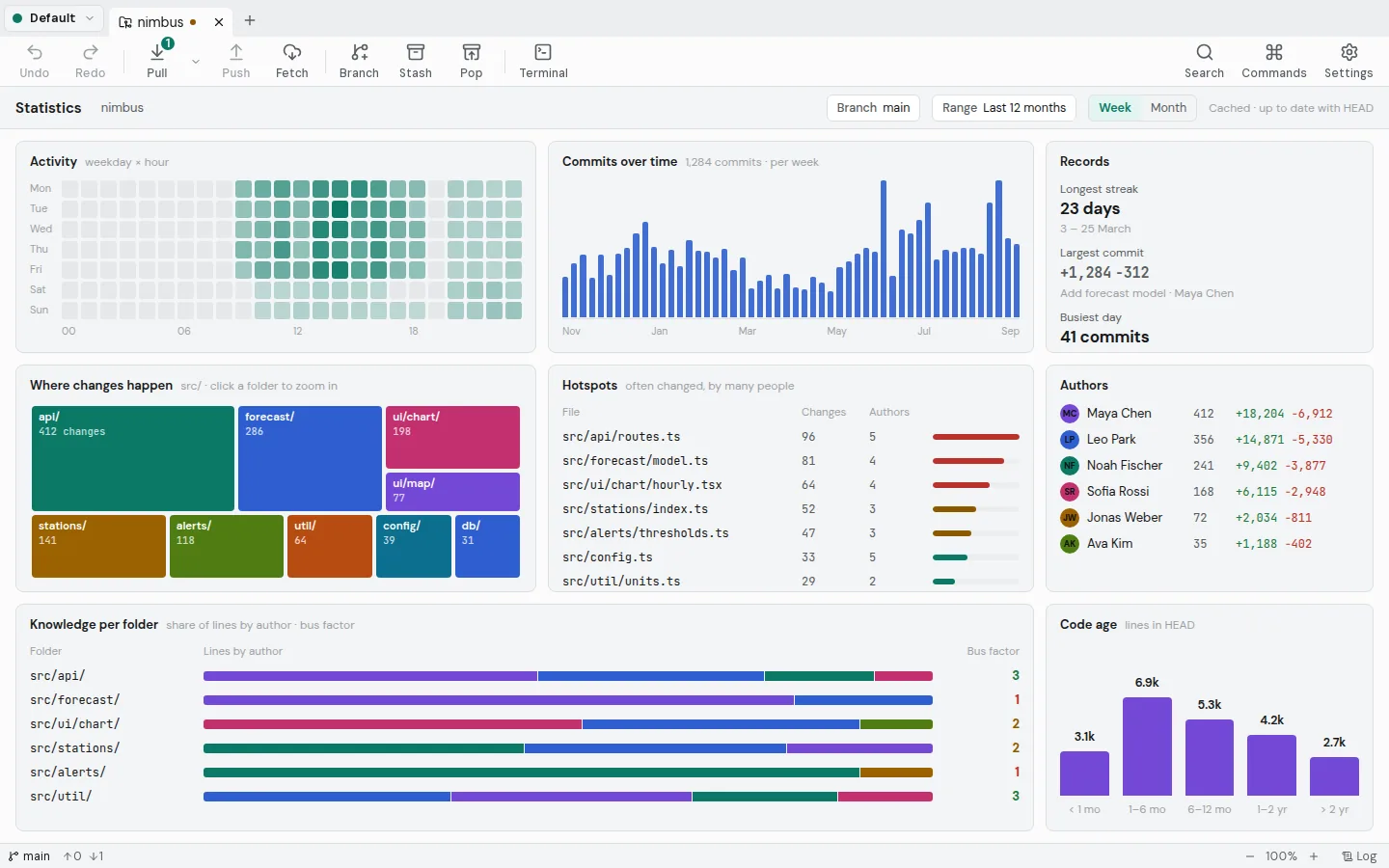Screen dimensions: 1389x868
Task: Click the 100% zoom level
Action: tap(1281, 856)
